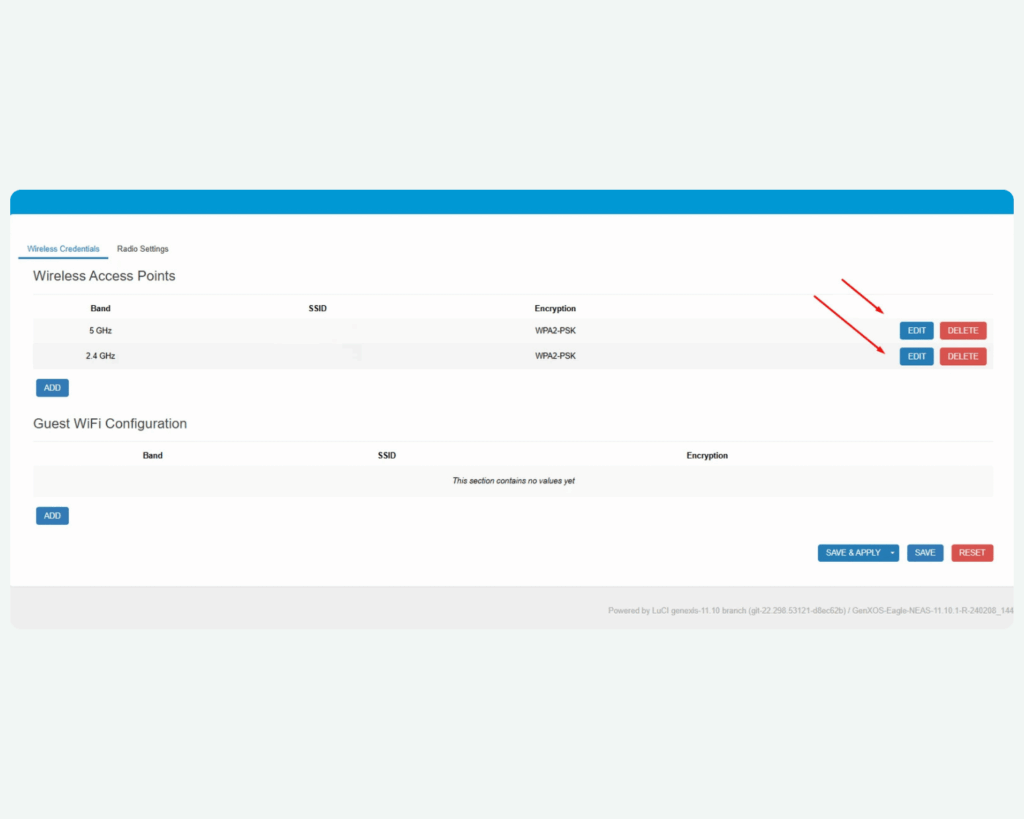Screen dimensions: 1024x819
Task: Switch to the Radio Settings tab
Action: pyautogui.click(x=142, y=249)
